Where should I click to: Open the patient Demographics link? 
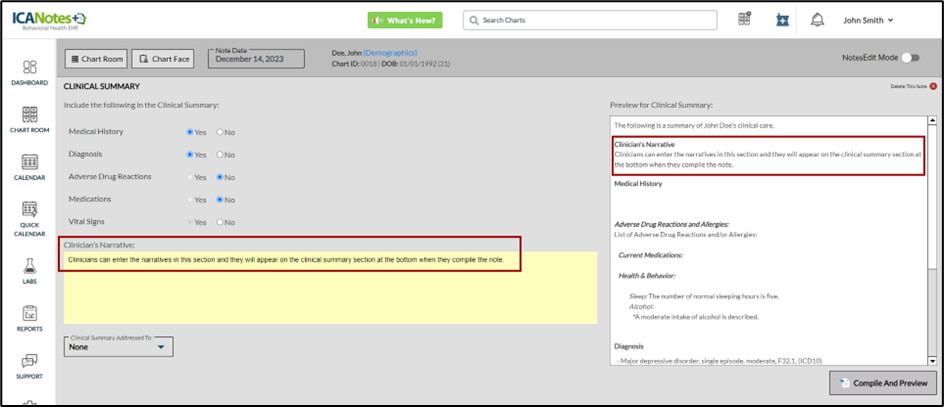[x=389, y=53]
